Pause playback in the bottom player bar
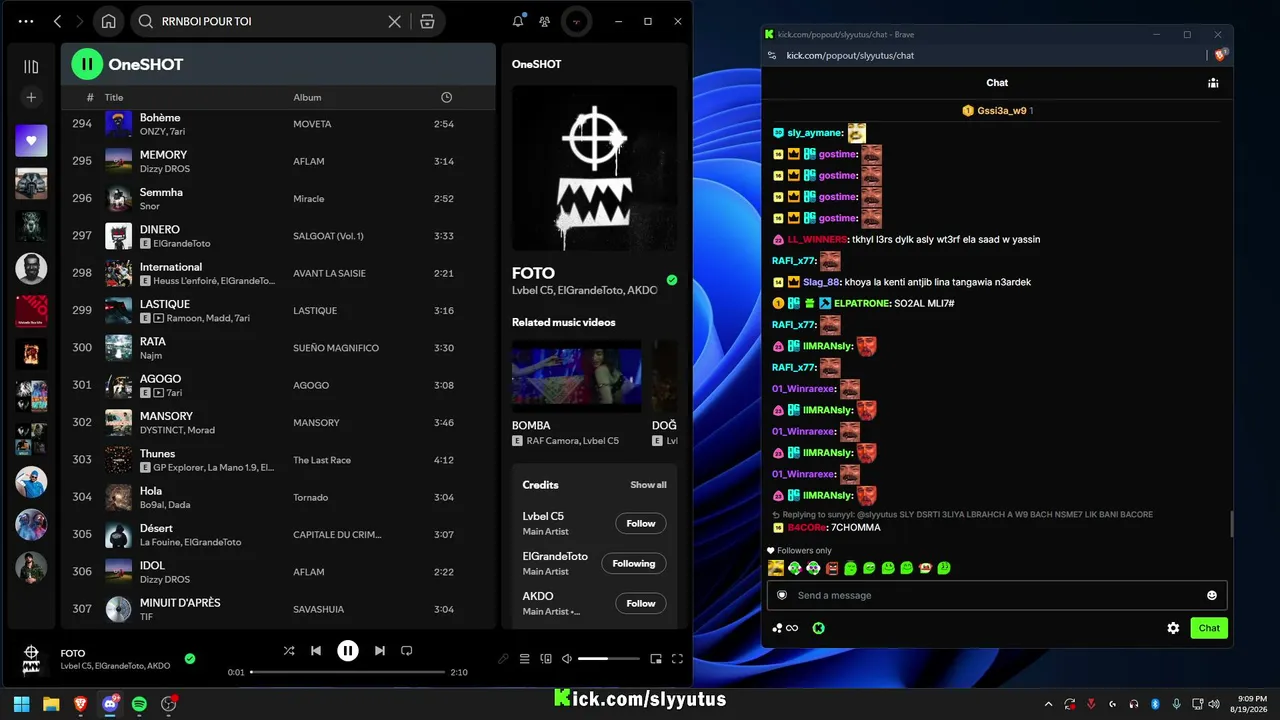The width and height of the screenshot is (1280, 720). click(x=348, y=651)
